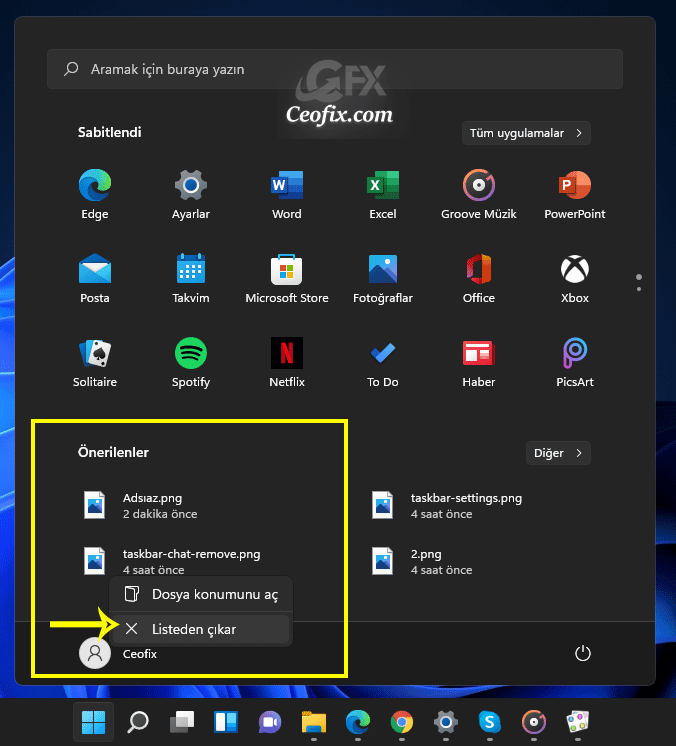Screen dimensions: 676x746
Task: Open Google Chrome on the taskbar
Action: point(402,722)
